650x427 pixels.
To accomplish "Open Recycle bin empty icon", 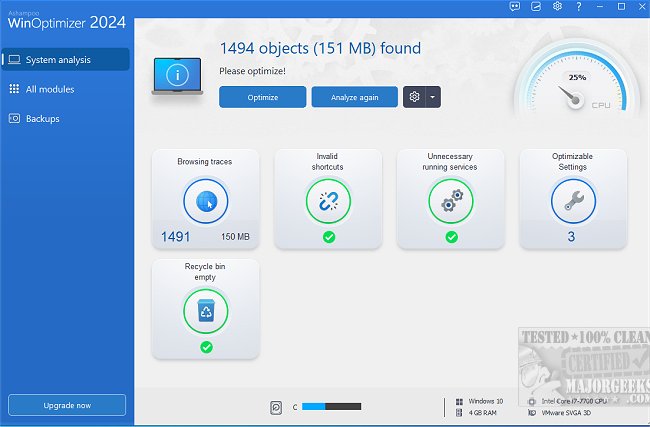I will pyautogui.click(x=206, y=311).
